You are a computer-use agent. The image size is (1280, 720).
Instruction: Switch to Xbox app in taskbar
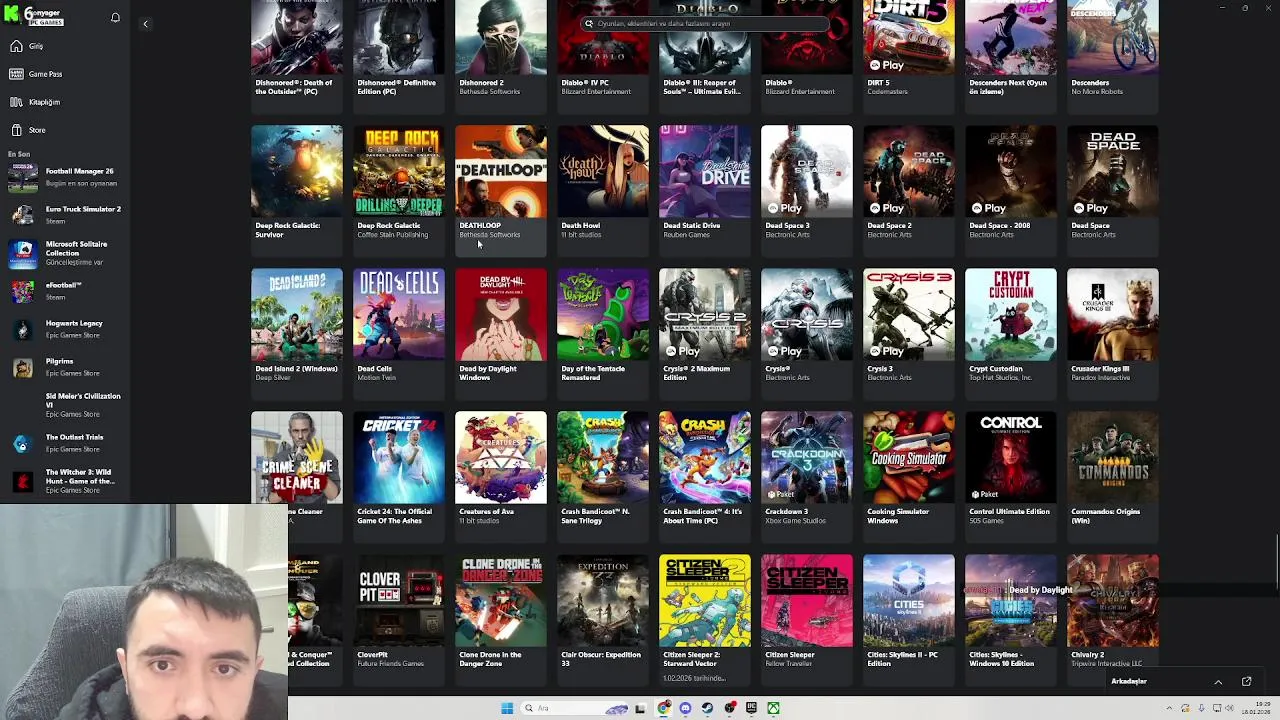[x=773, y=708]
